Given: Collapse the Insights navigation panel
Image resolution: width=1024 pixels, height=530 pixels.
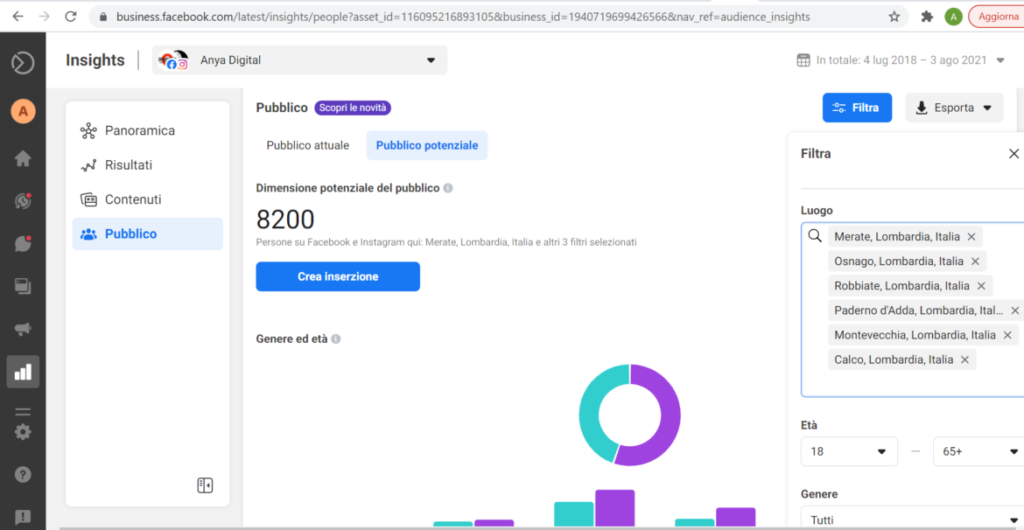Looking at the screenshot, I should point(205,486).
